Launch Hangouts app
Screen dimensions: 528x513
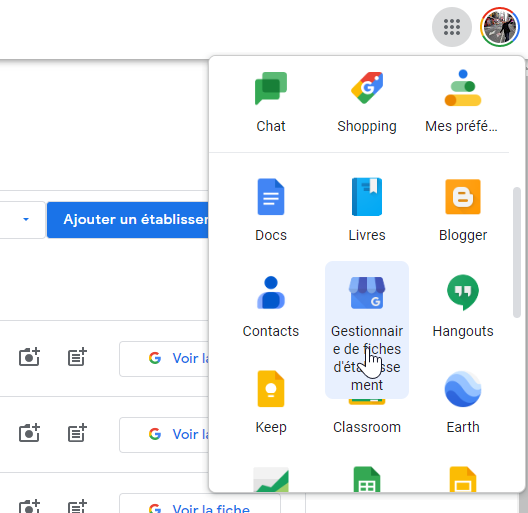pyautogui.click(x=462, y=306)
